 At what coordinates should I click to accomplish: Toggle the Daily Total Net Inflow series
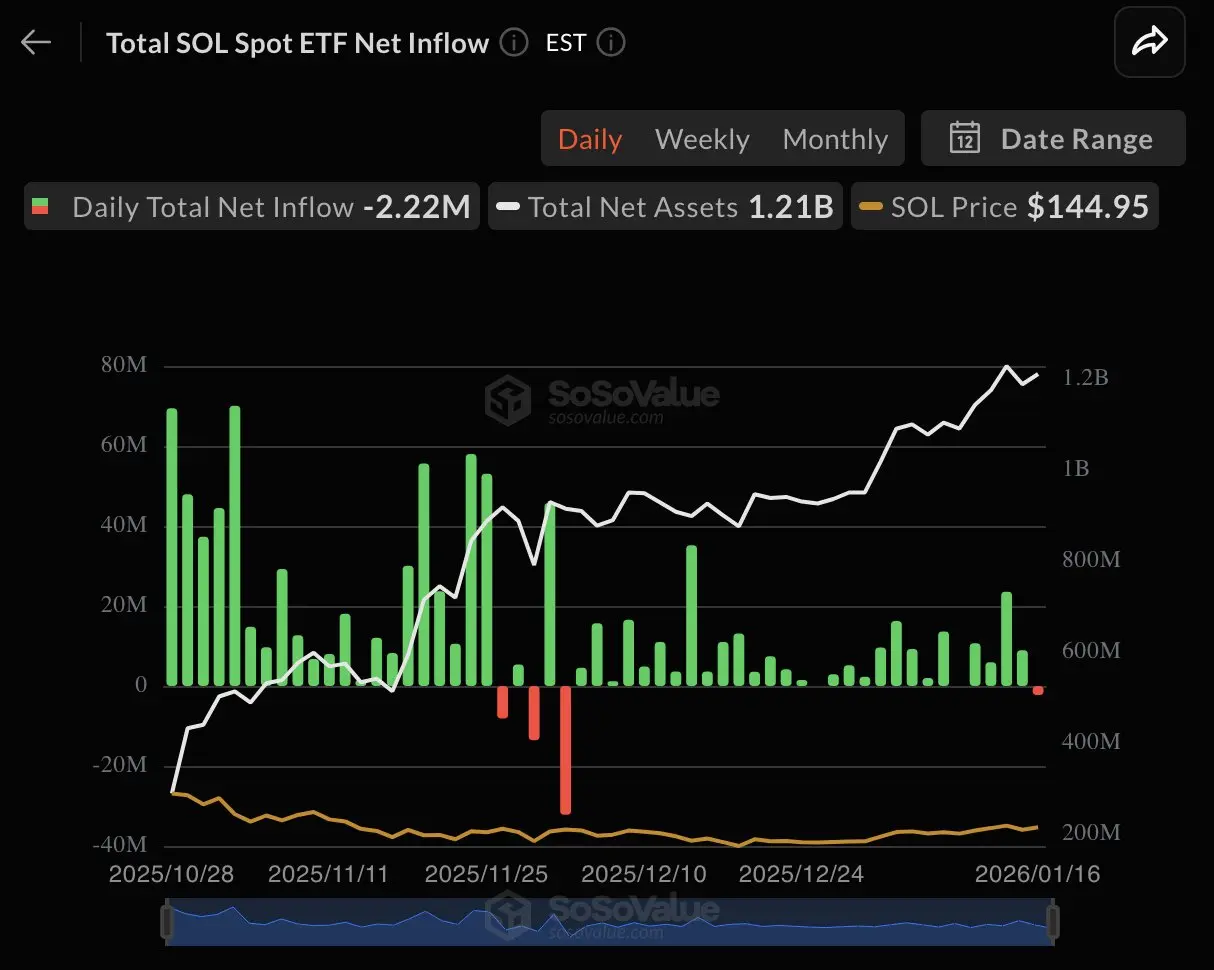[x=252, y=207]
